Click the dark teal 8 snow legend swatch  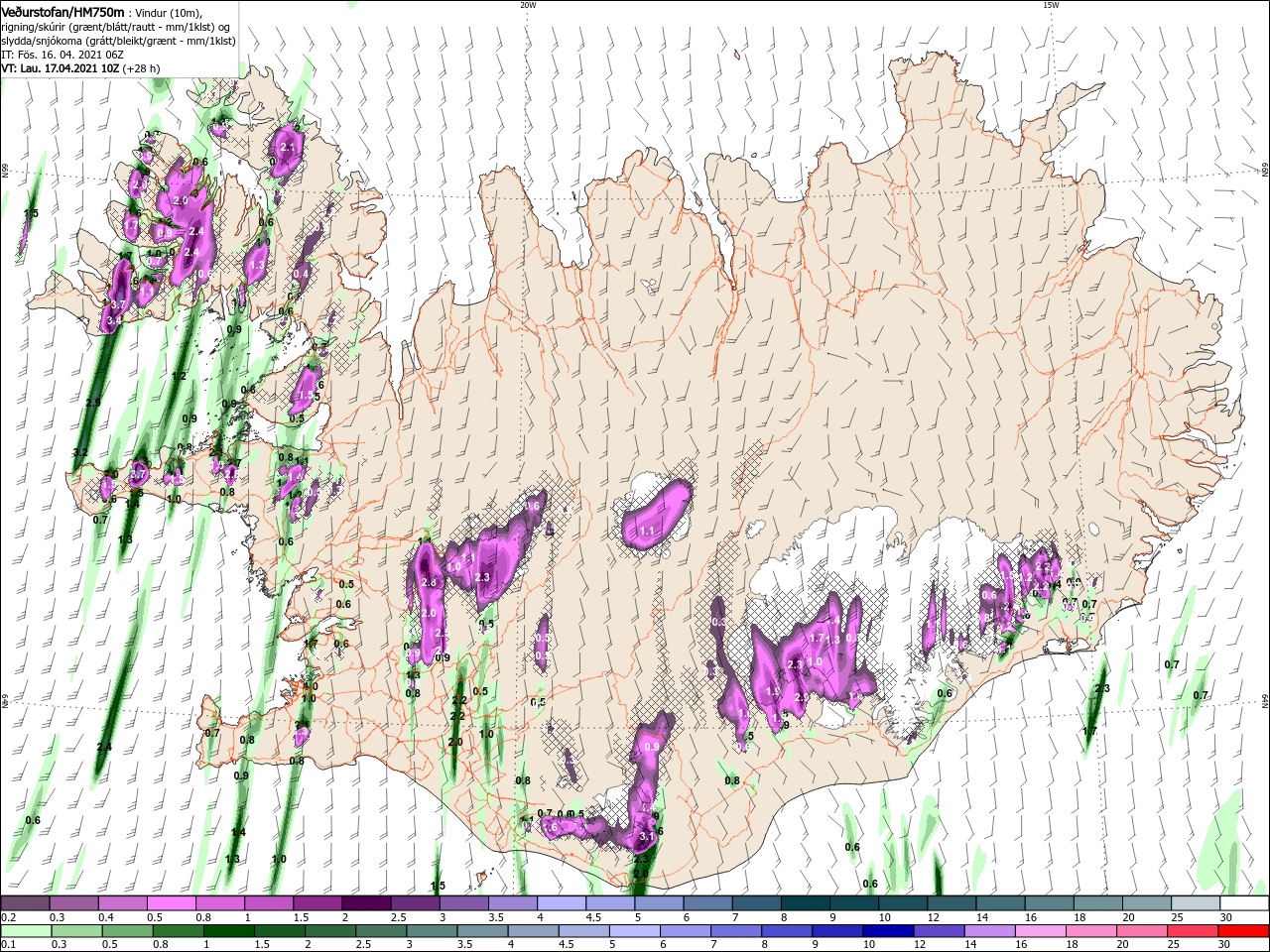(x=804, y=903)
